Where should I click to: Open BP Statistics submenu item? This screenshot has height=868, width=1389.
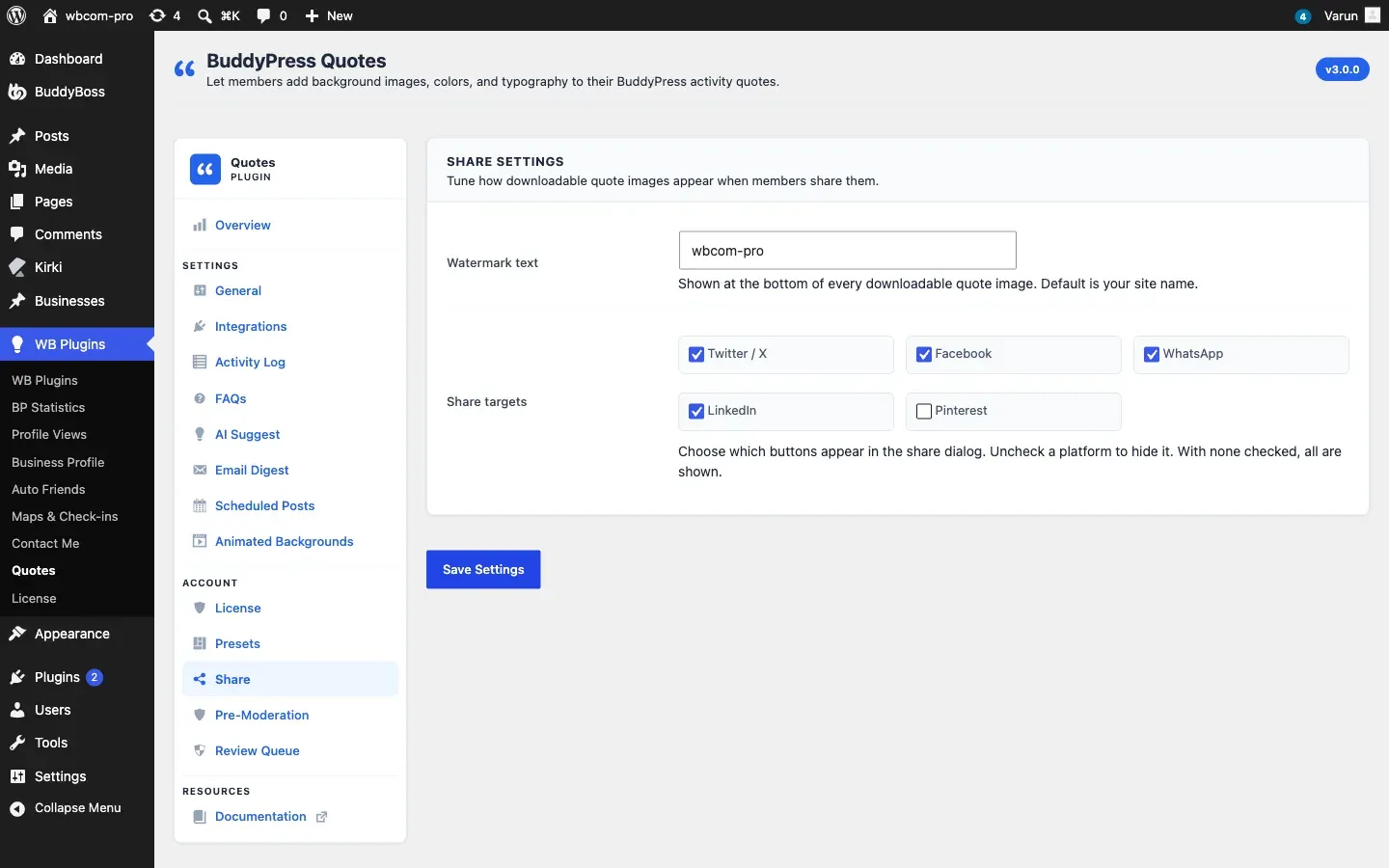point(48,407)
